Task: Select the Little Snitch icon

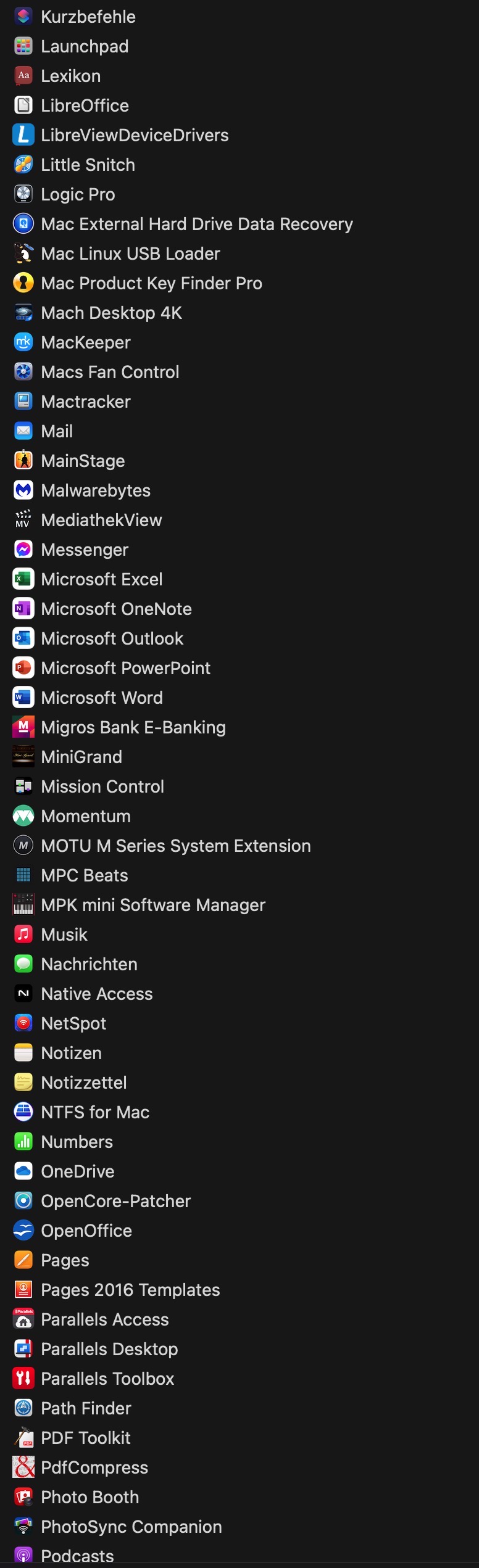Action: pyautogui.click(x=23, y=165)
